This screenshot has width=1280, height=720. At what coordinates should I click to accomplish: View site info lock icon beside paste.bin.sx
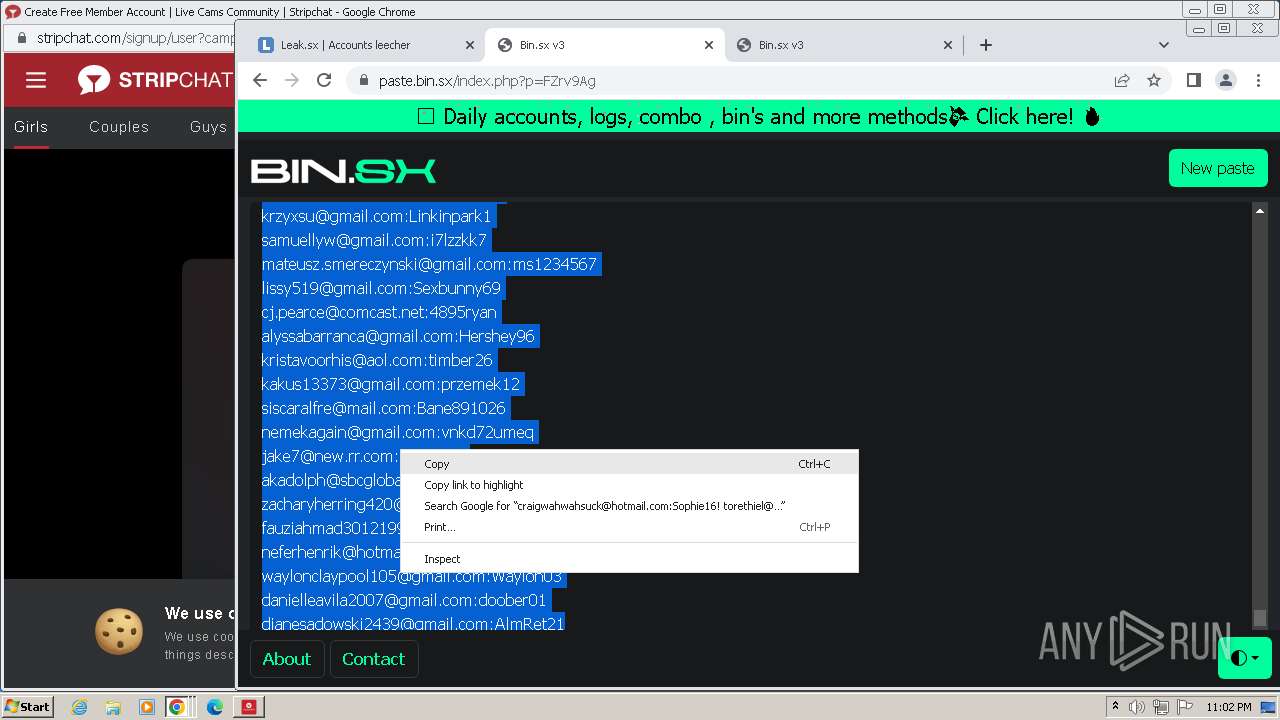[x=364, y=81]
